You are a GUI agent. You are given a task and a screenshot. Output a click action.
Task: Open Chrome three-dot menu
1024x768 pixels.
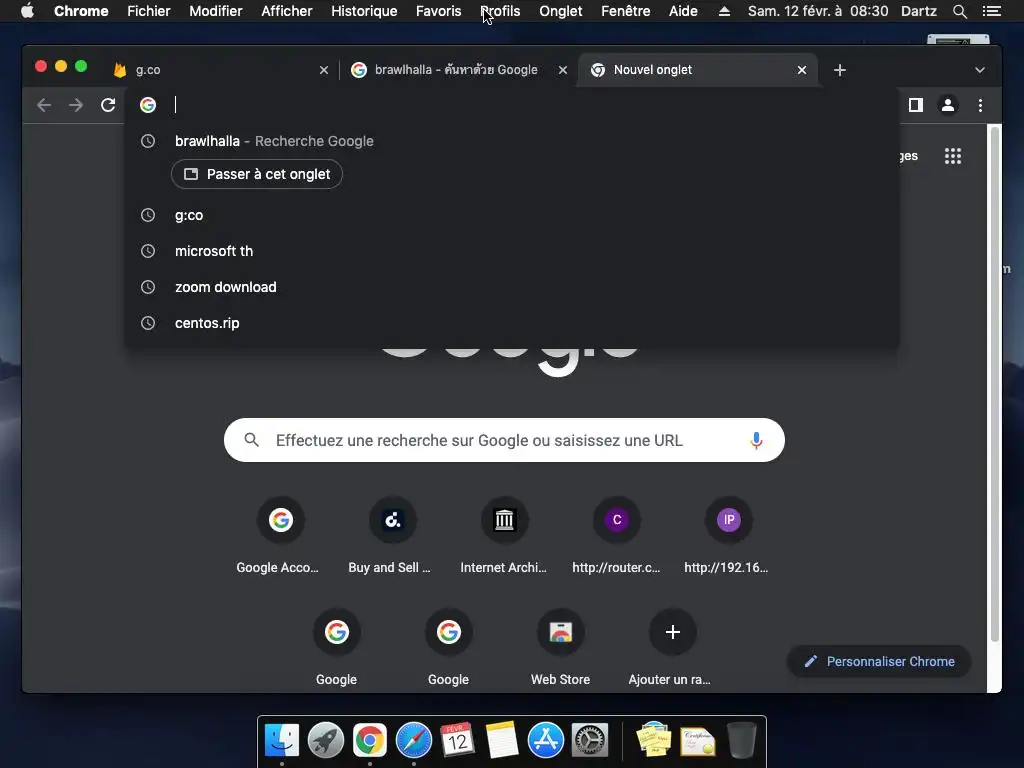tap(980, 105)
